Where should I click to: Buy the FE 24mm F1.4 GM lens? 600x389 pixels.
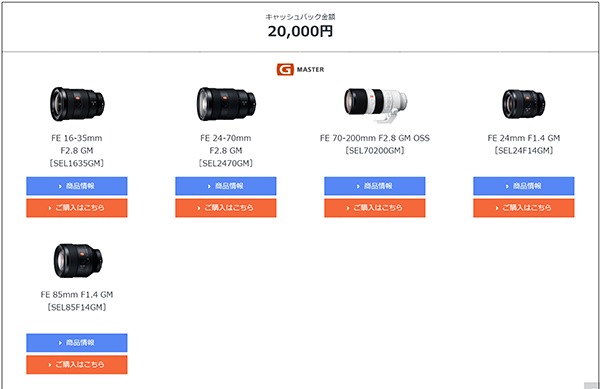(x=523, y=208)
